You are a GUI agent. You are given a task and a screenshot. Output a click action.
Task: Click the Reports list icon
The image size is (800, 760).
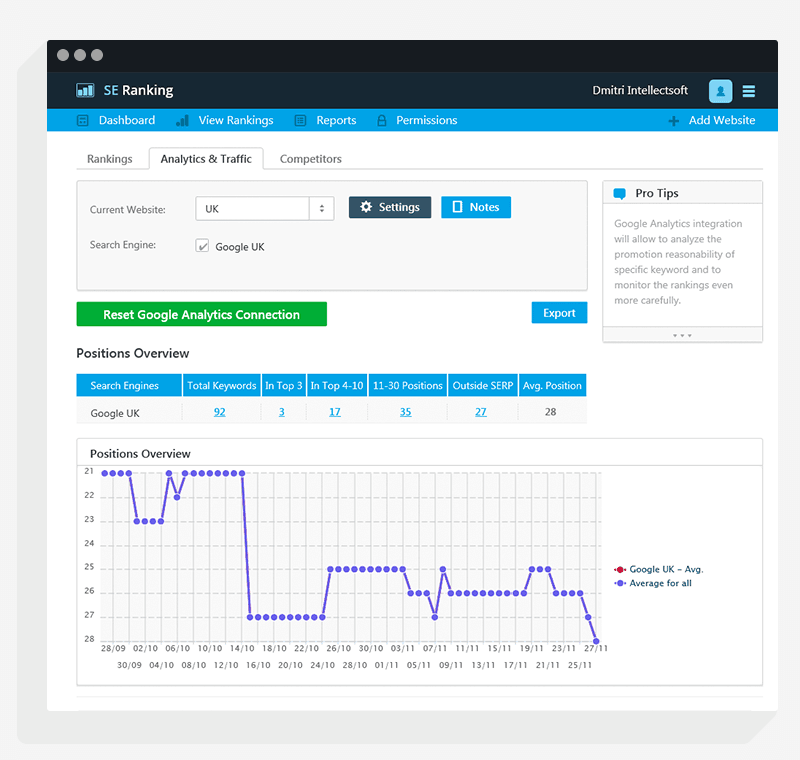(301, 120)
